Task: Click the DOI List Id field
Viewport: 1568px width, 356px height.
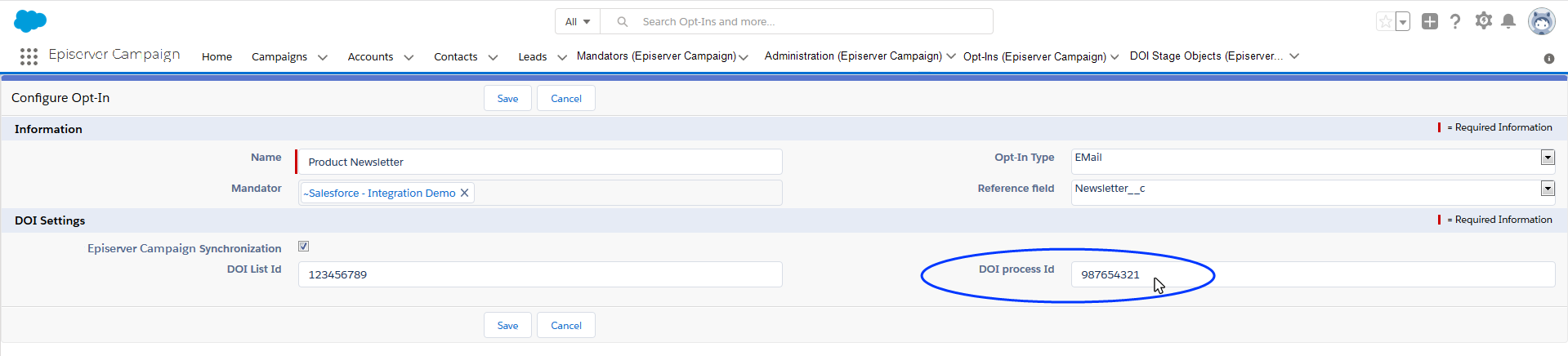Action: (540, 274)
